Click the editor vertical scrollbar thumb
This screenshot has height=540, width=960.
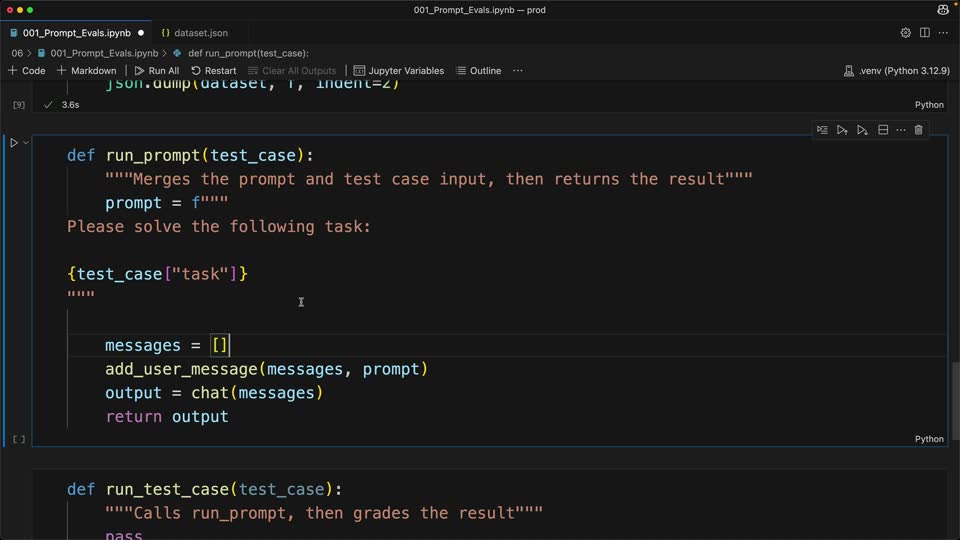[x=955, y=400]
